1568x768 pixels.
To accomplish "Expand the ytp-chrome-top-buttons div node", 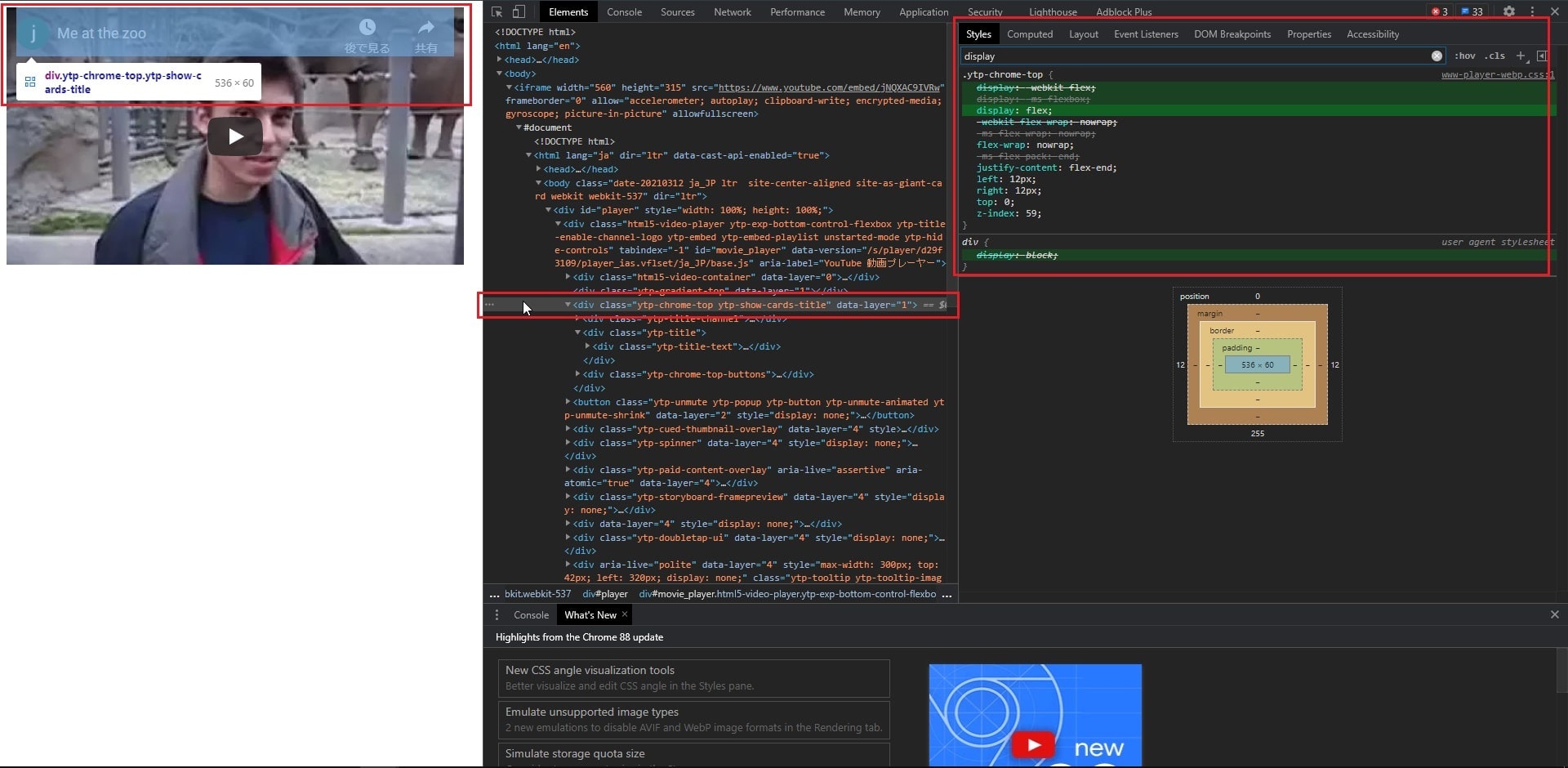I will (x=577, y=374).
